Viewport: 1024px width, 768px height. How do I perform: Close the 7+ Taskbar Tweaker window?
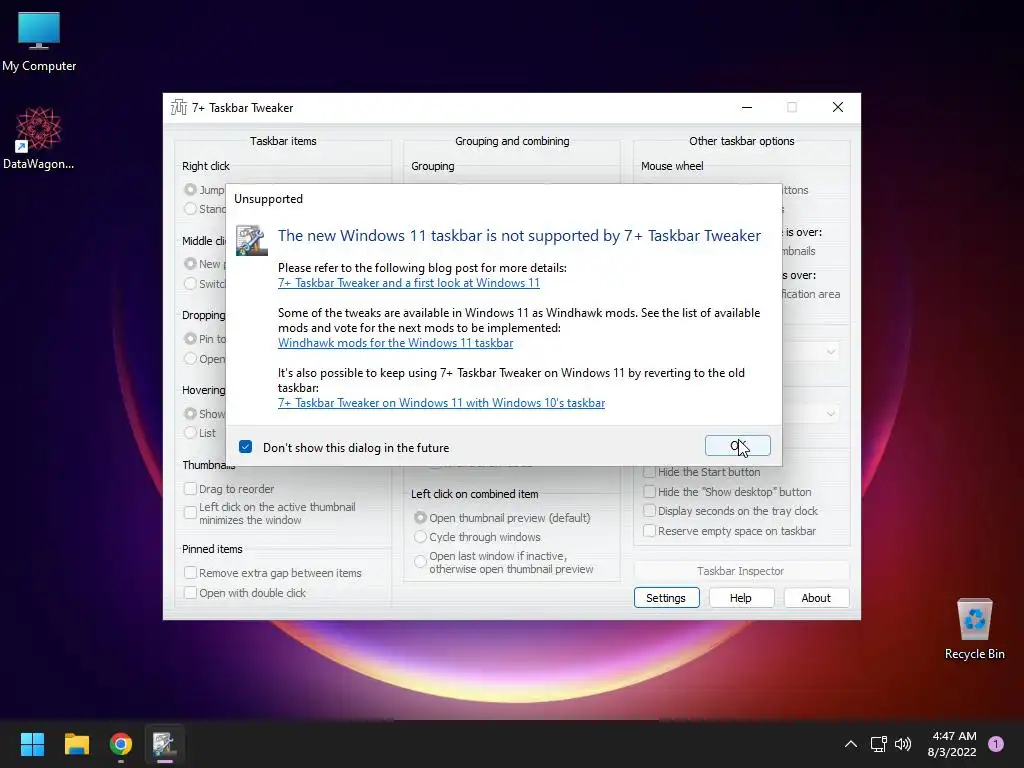click(838, 107)
